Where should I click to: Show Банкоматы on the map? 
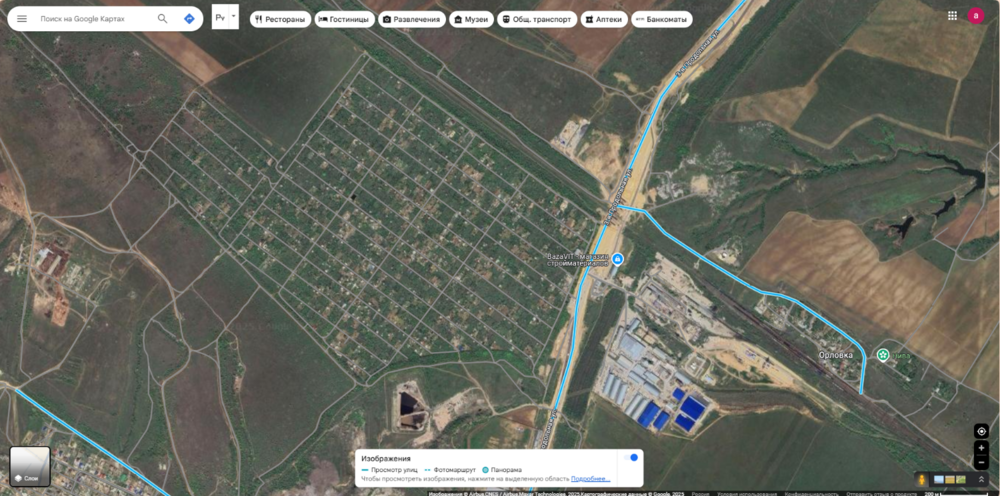pos(661,19)
